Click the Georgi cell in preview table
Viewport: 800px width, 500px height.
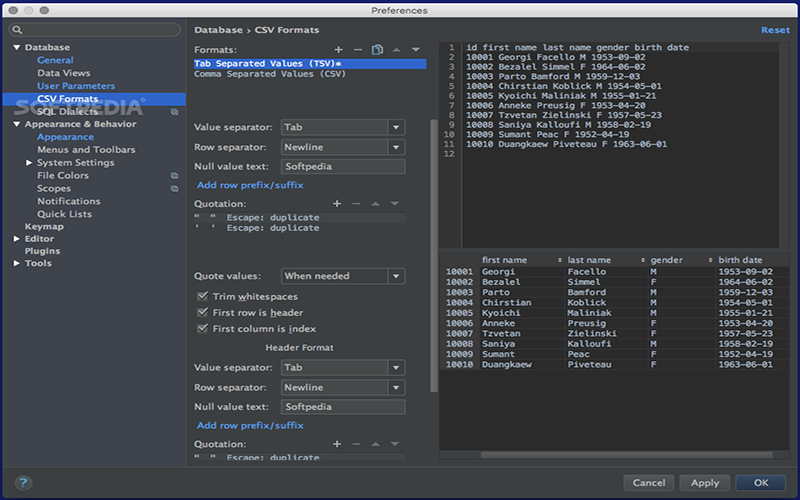498,272
